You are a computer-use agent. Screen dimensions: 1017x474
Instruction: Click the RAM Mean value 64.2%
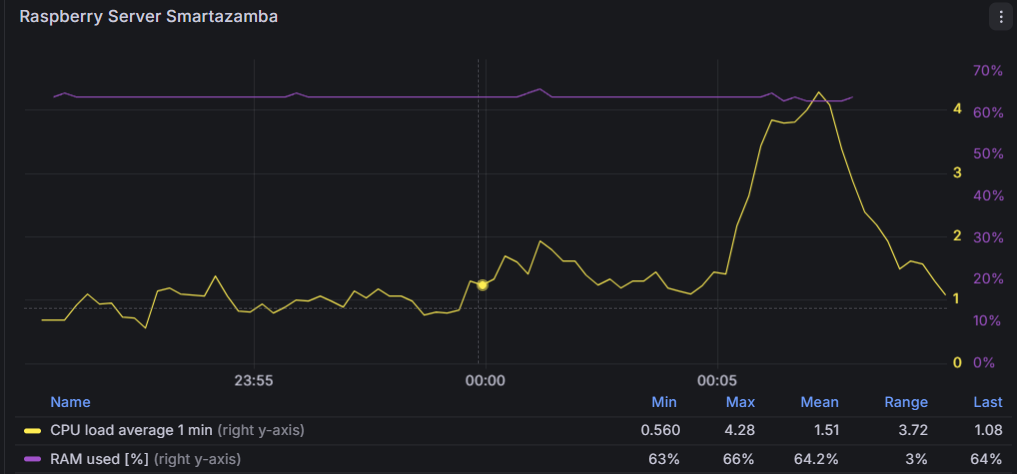(x=817, y=459)
